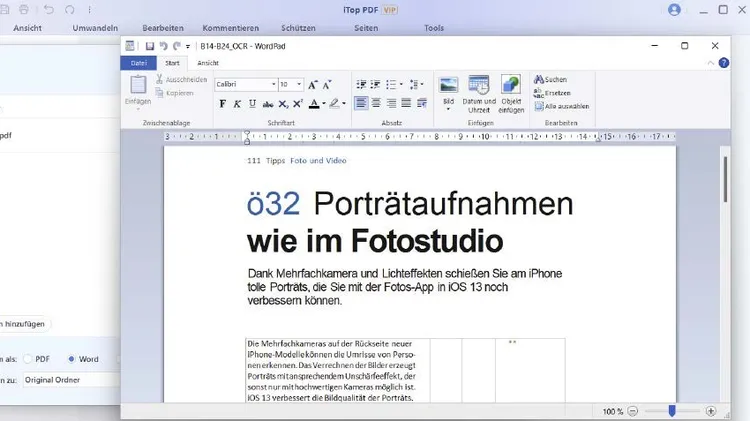Undo last action in WordPad quick access

[164, 46]
